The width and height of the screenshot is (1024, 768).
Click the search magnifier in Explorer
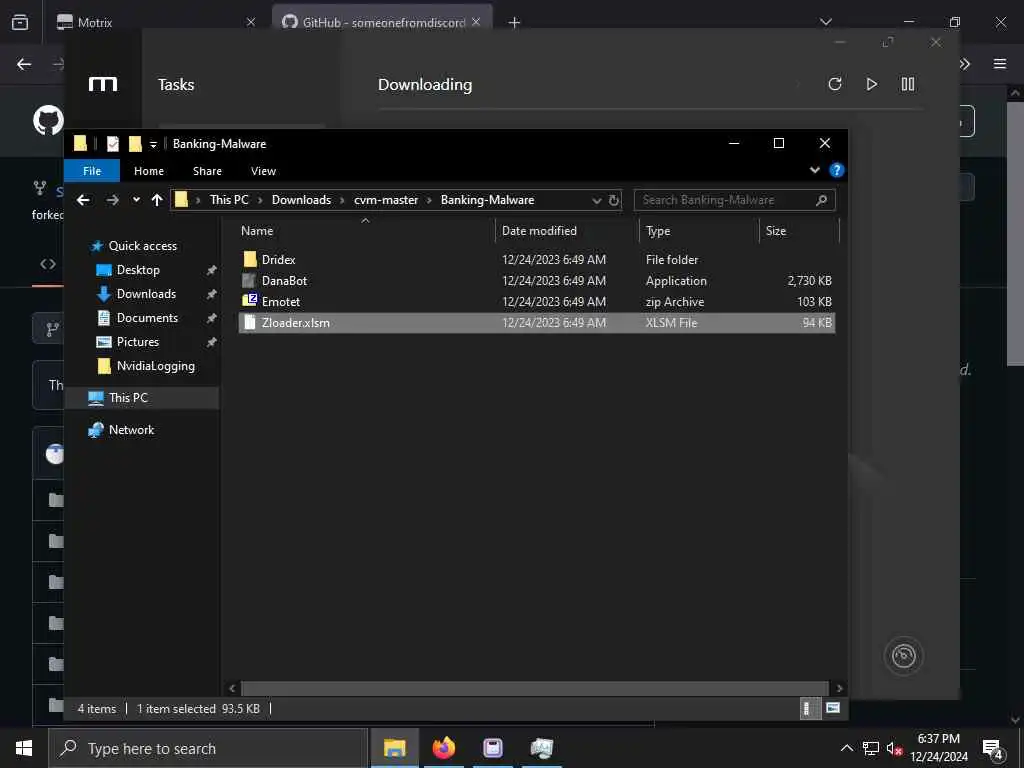tap(822, 200)
